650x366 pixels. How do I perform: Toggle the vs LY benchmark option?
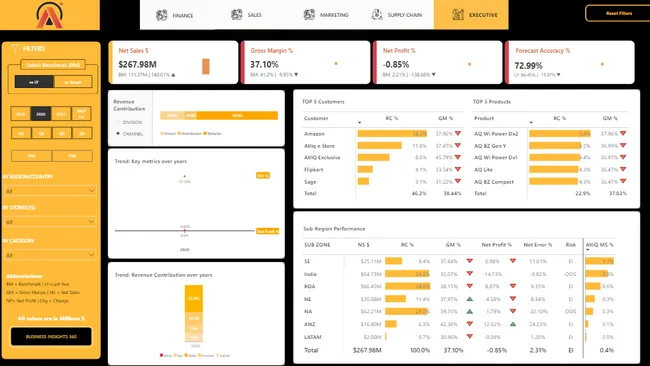34,82
